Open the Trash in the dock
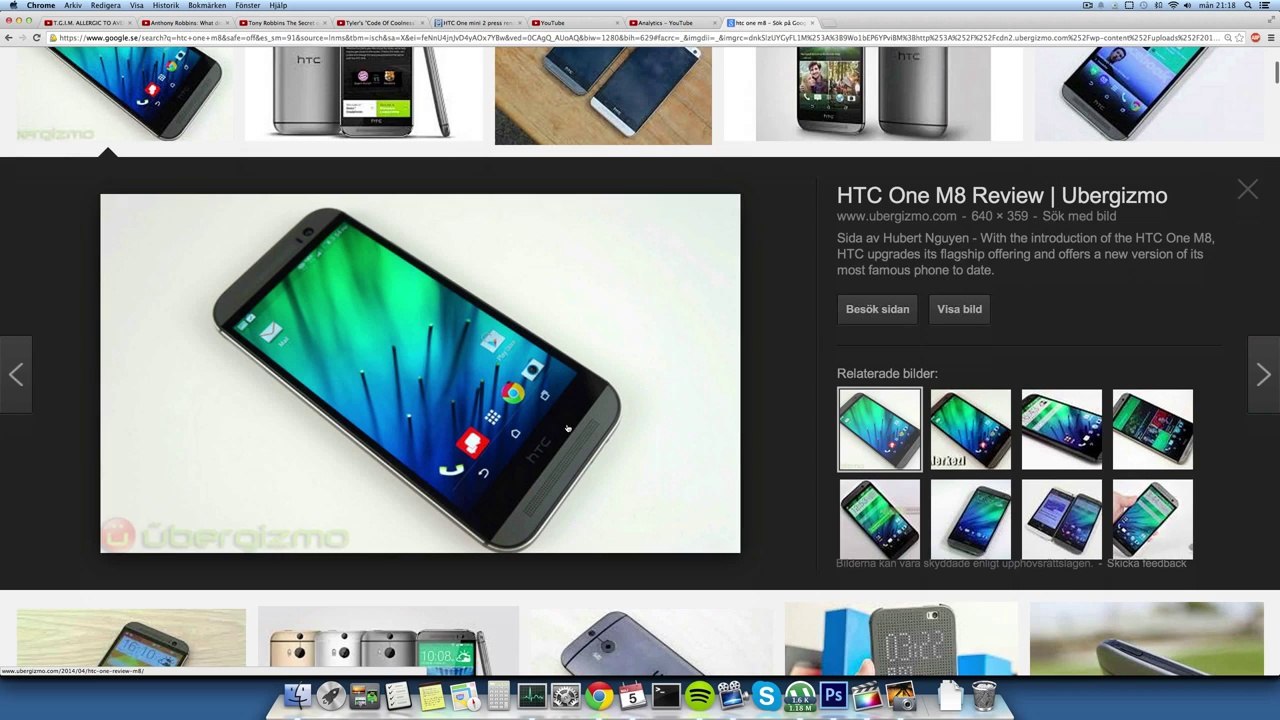Screen dimensions: 1280x720 point(984,695)
